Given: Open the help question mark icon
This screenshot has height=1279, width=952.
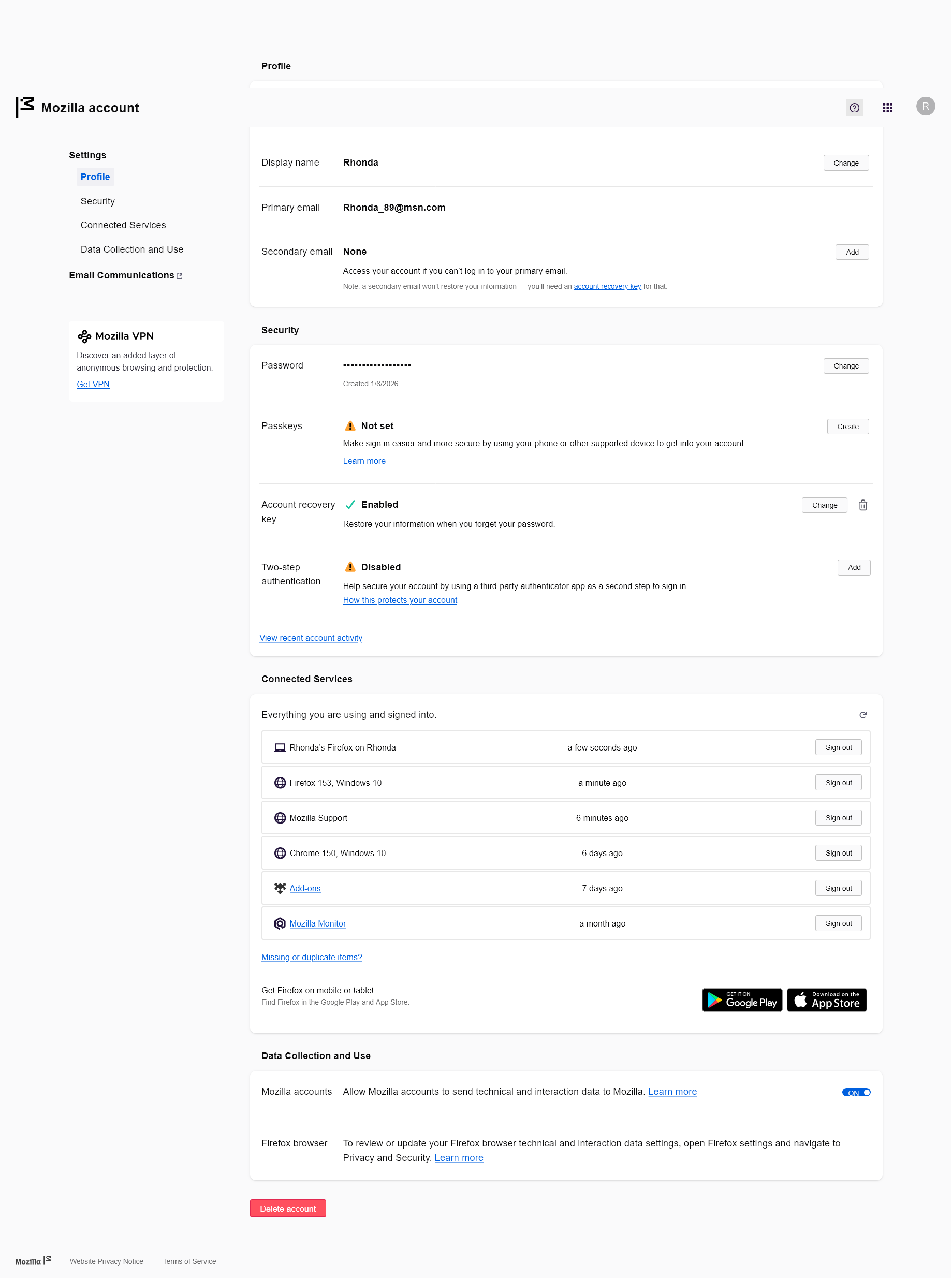Looking at the screenshot, I should (854, 108).
